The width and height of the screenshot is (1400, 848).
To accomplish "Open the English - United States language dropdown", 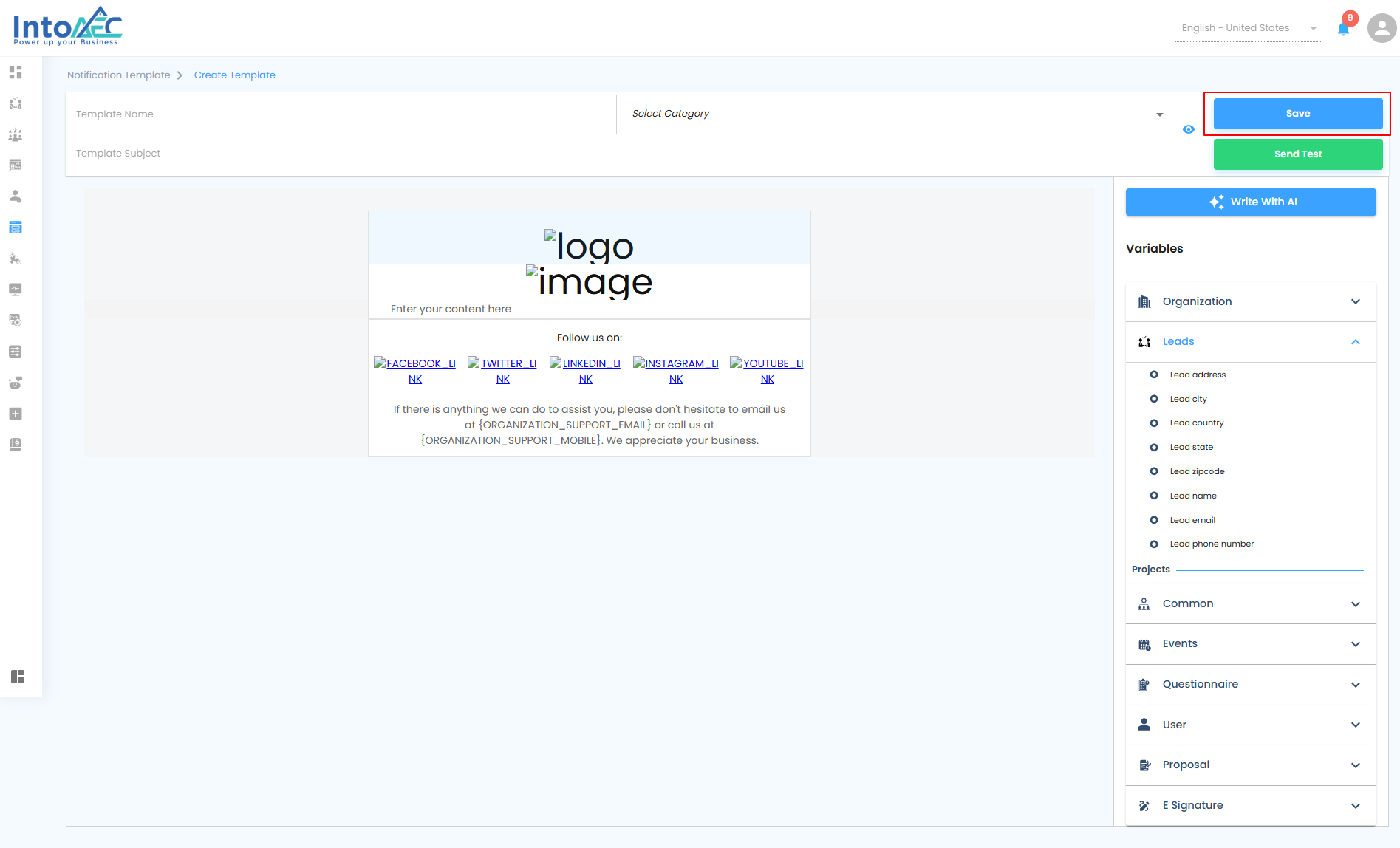I will [1249, 28].
